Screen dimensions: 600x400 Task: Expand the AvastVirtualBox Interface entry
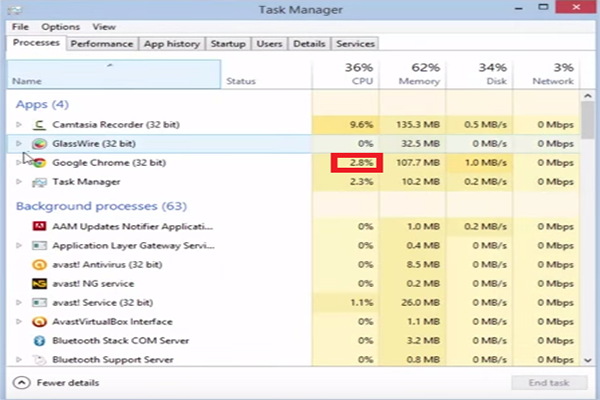18,322
